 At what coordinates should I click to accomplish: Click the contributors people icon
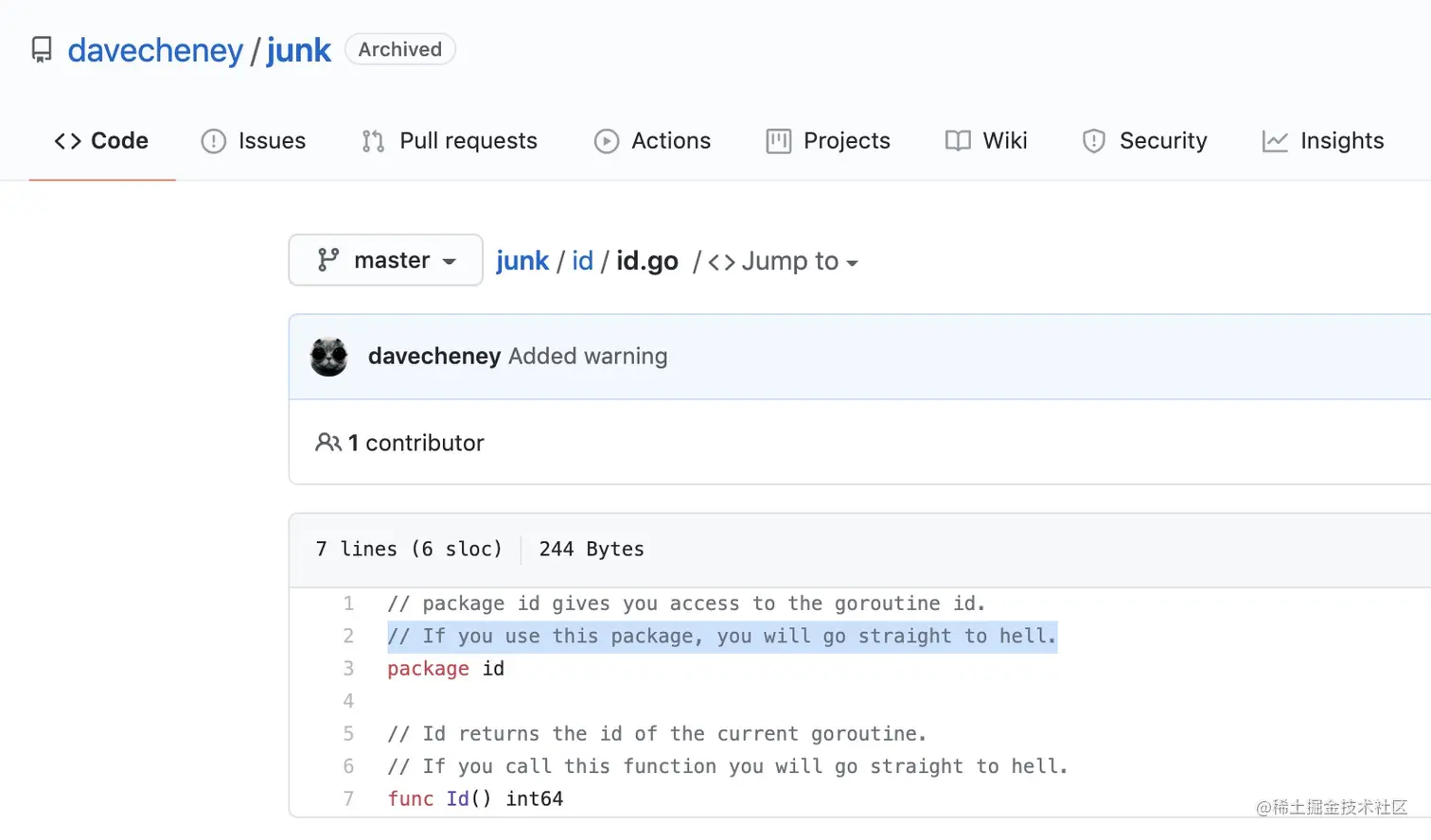328,443
